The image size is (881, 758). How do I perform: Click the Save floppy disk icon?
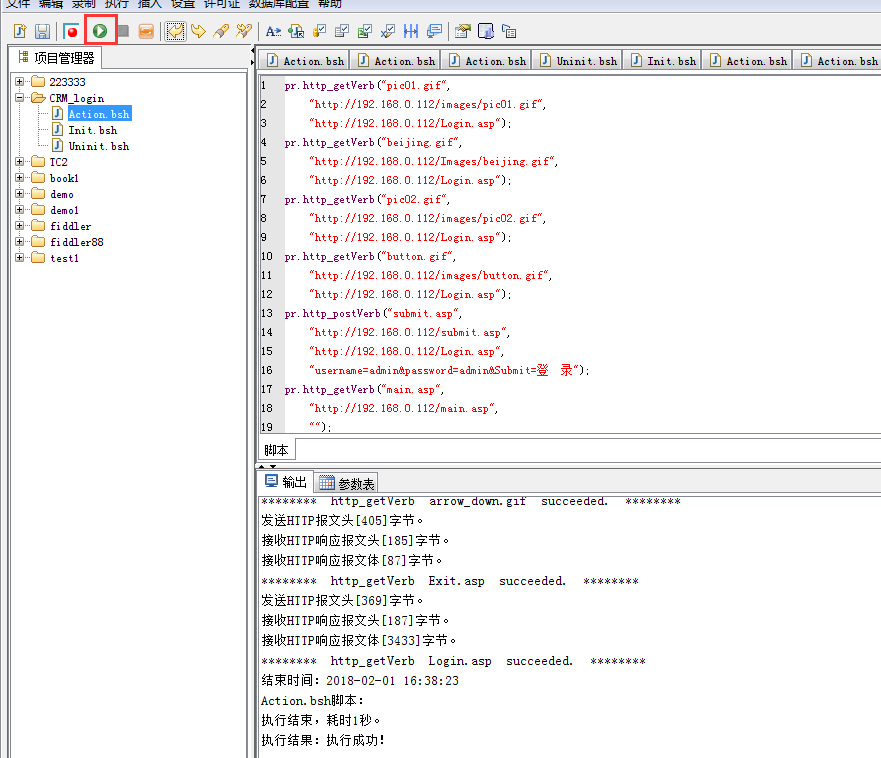pyautogui.click(x=43, y=31)
